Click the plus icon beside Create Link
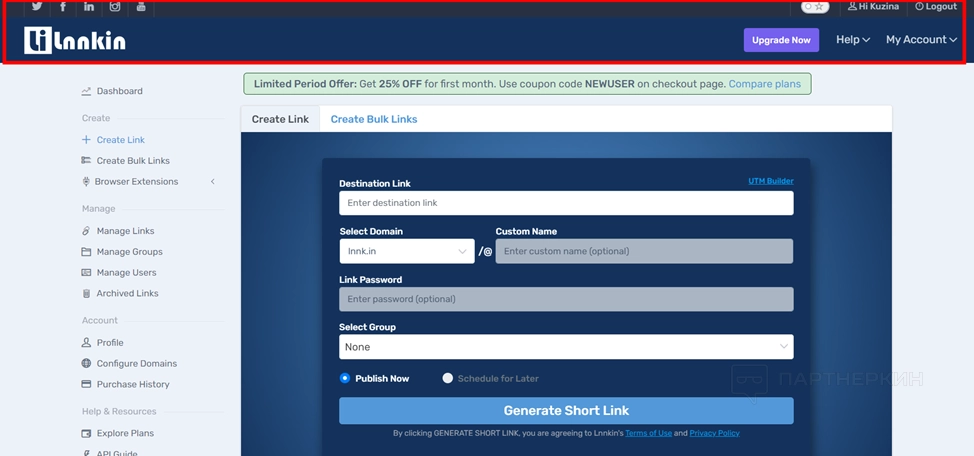The width and height of the screenshot is (974, 456). click(86, 140)
